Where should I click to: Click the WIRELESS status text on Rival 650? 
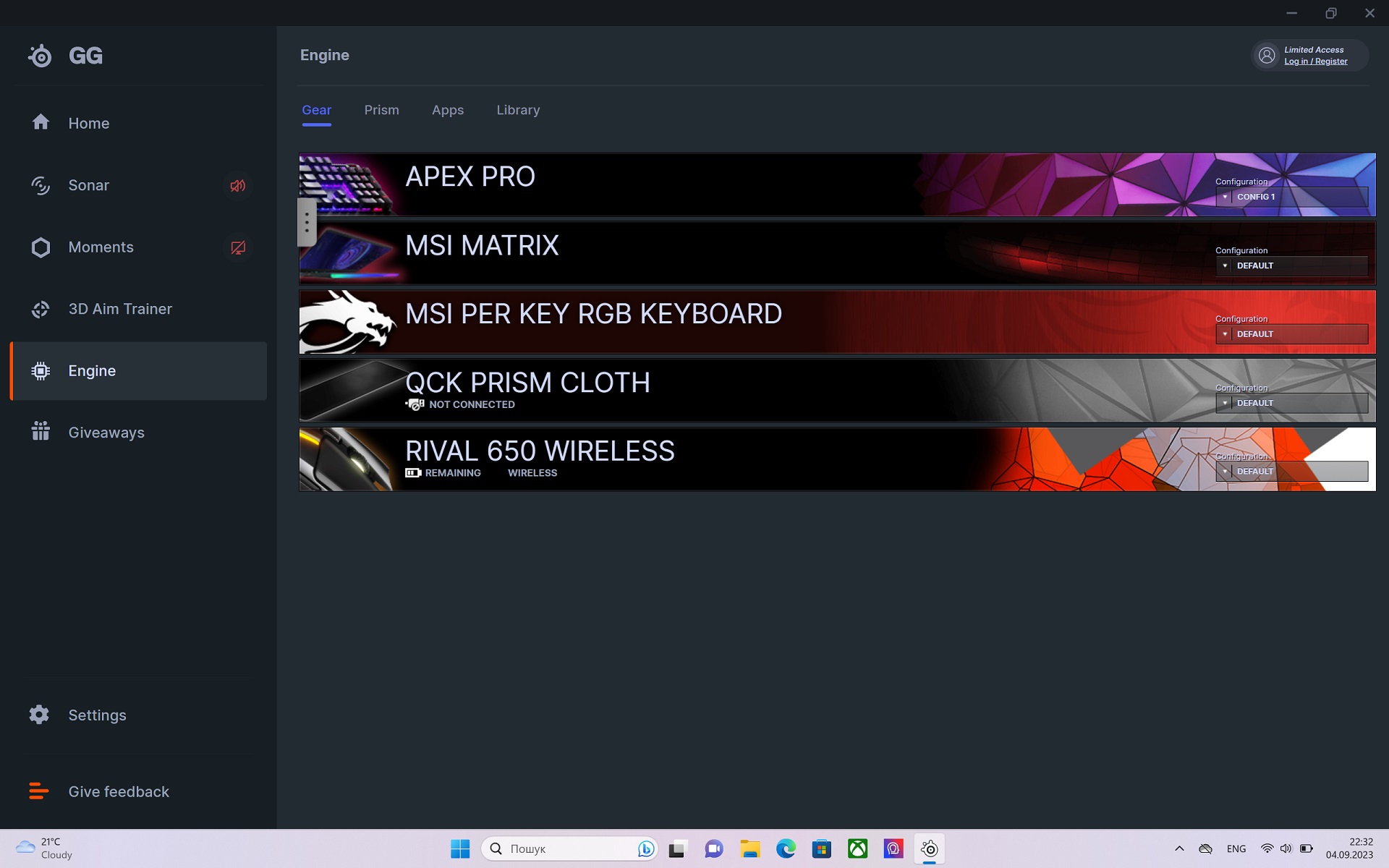coord(532,473)
